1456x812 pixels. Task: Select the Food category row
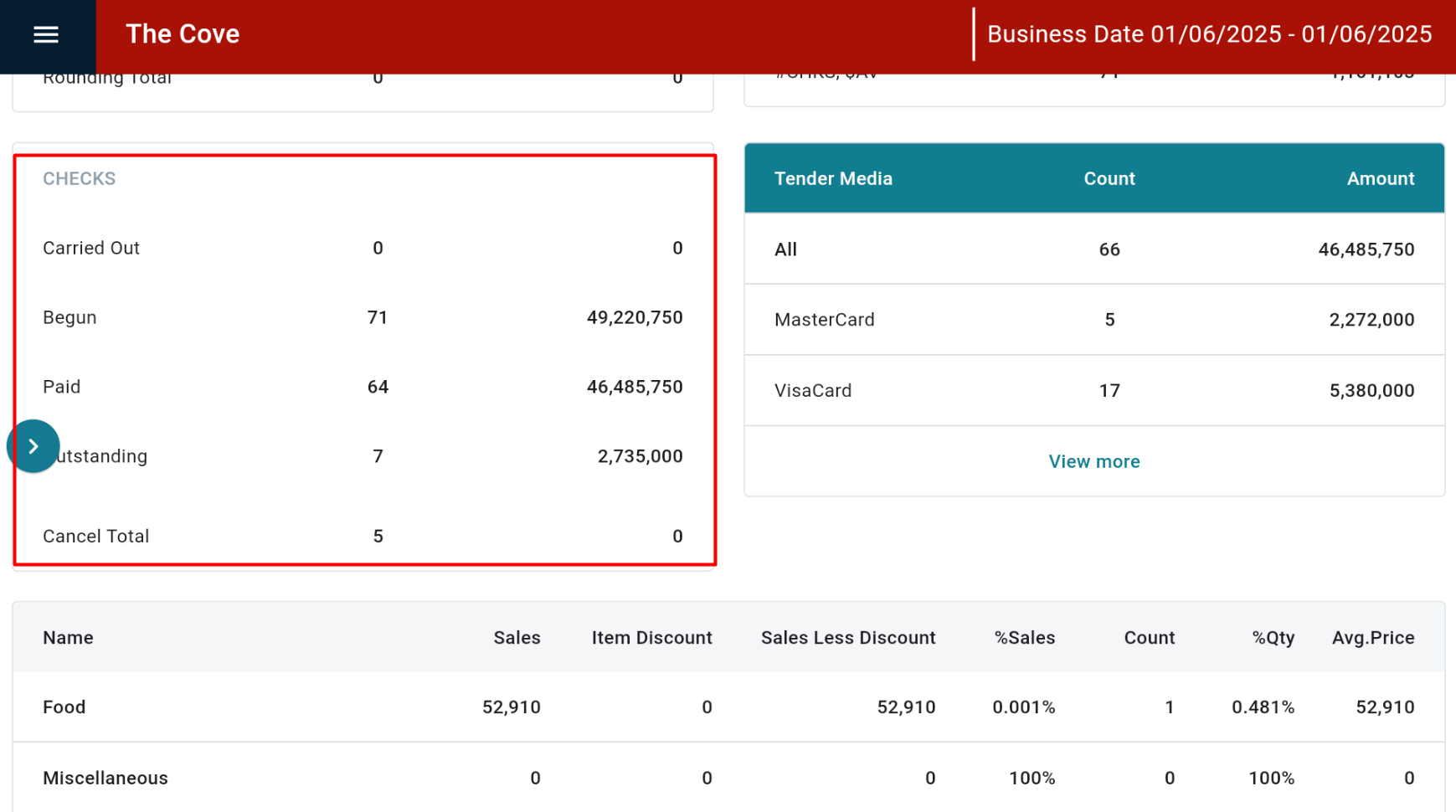point(728,707)
